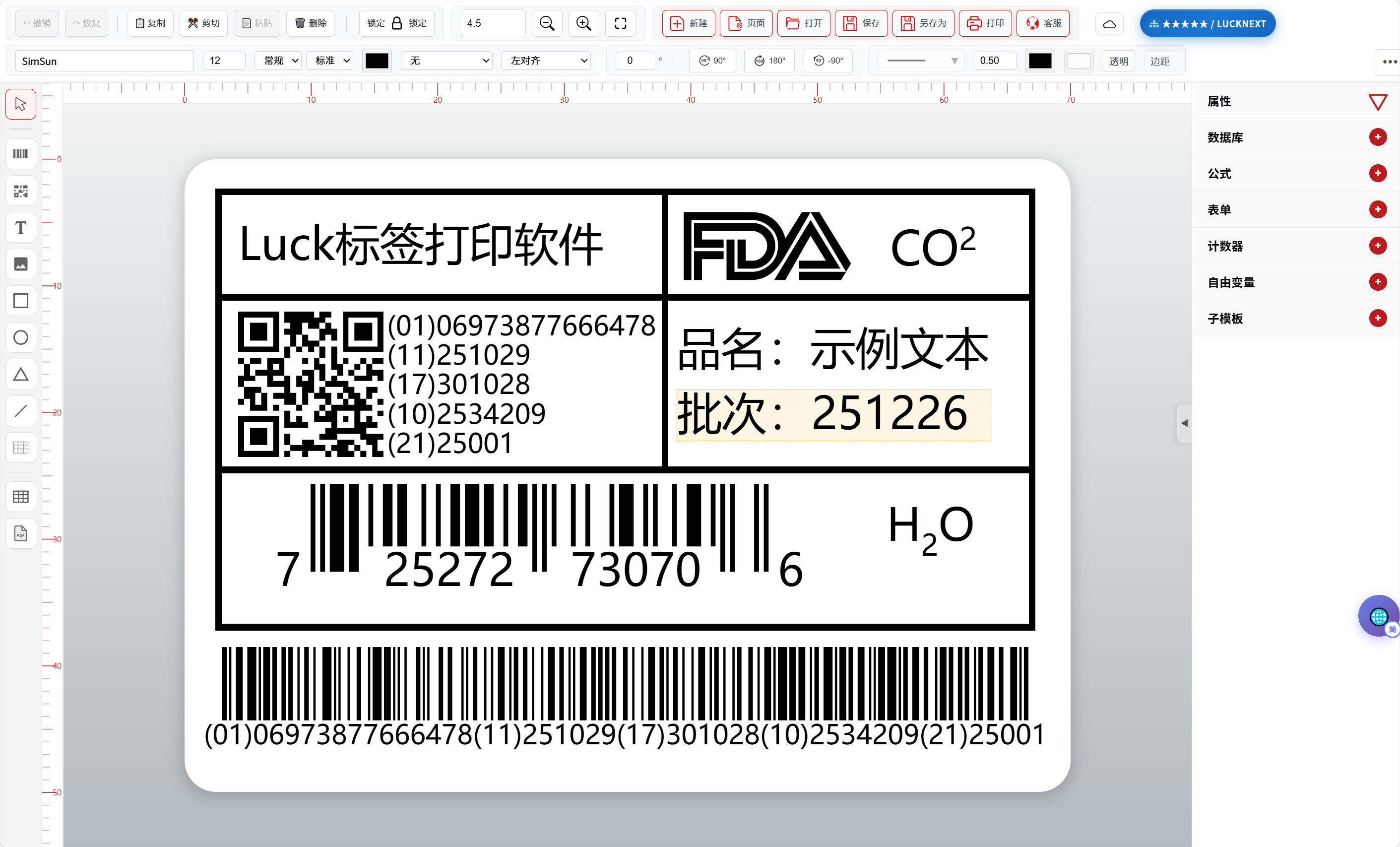Click 打印 print button

tap(985, 23)
